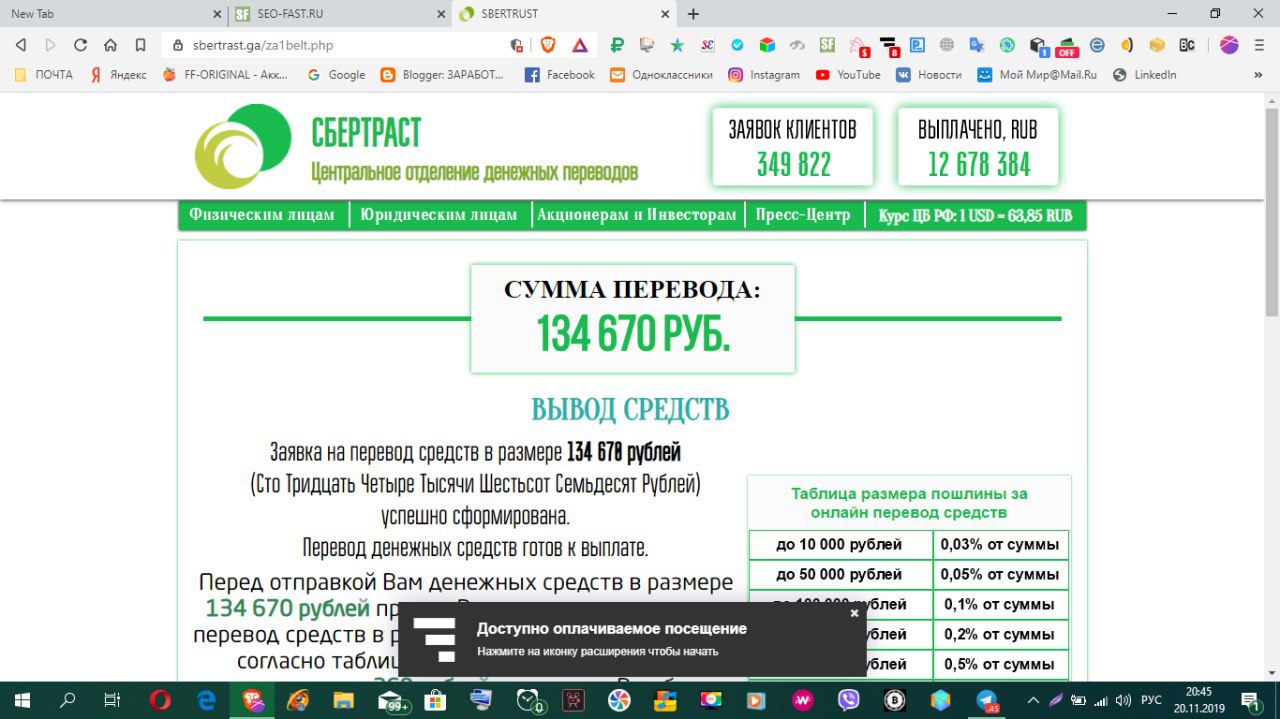Viewport: 1280px width, 719px height.
Task: Close the SBERTRUST tab
Action: [666, 14]
